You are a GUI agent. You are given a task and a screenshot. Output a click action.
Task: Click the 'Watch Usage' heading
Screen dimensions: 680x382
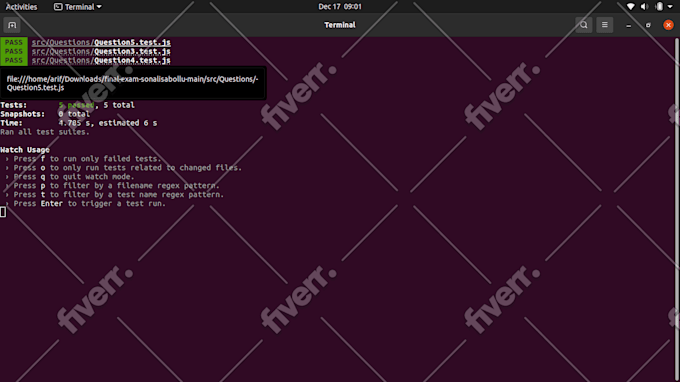point(25,150)
